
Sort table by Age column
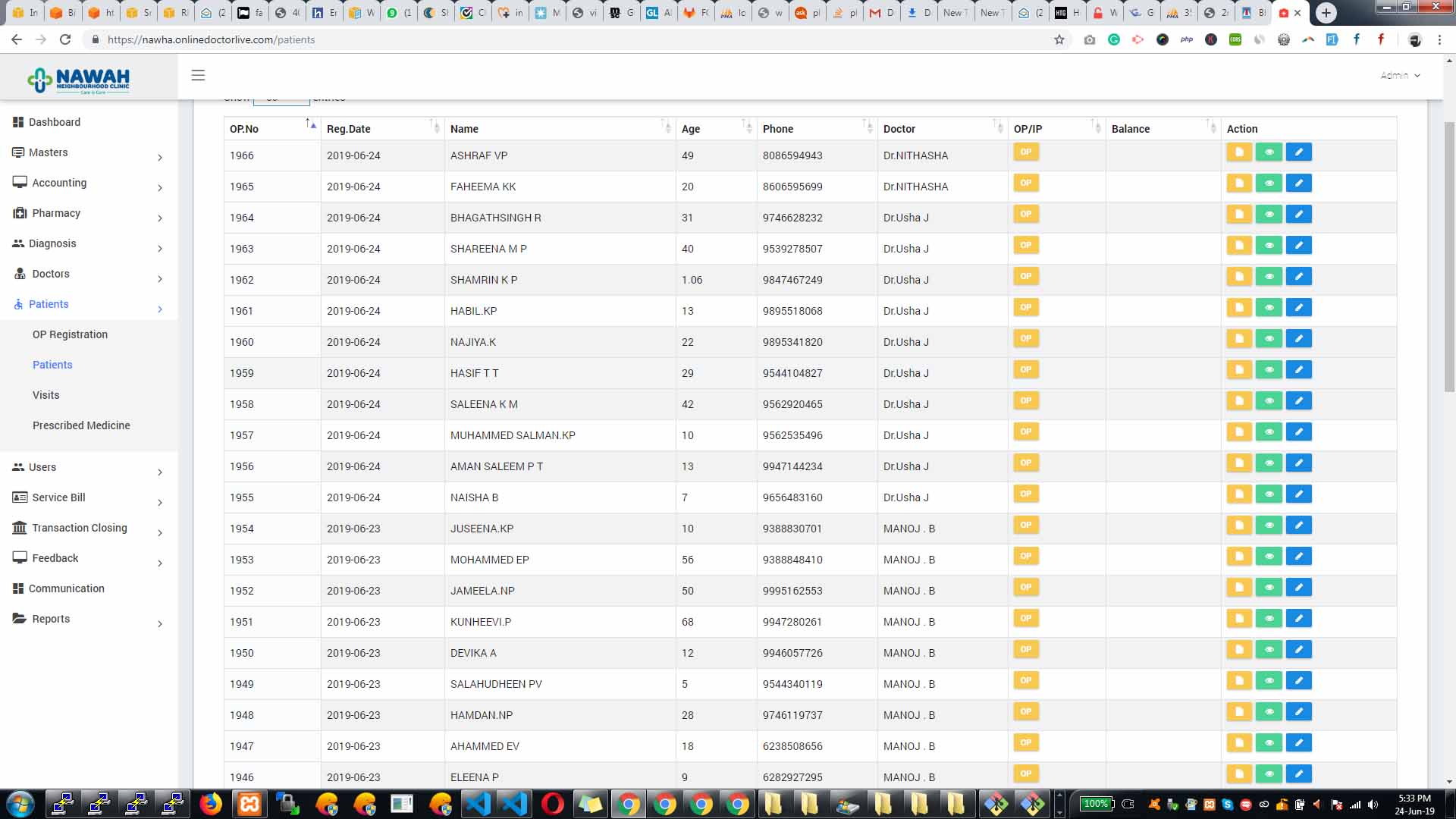point(716,129)
